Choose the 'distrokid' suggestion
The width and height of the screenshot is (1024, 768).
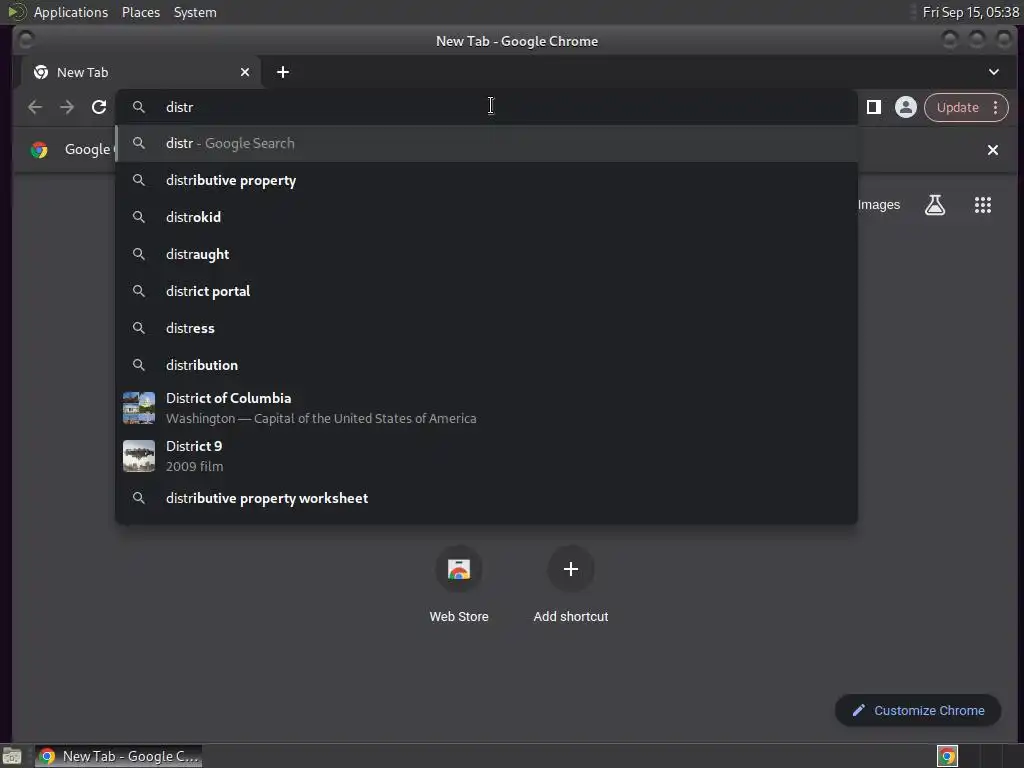(486, 217)
